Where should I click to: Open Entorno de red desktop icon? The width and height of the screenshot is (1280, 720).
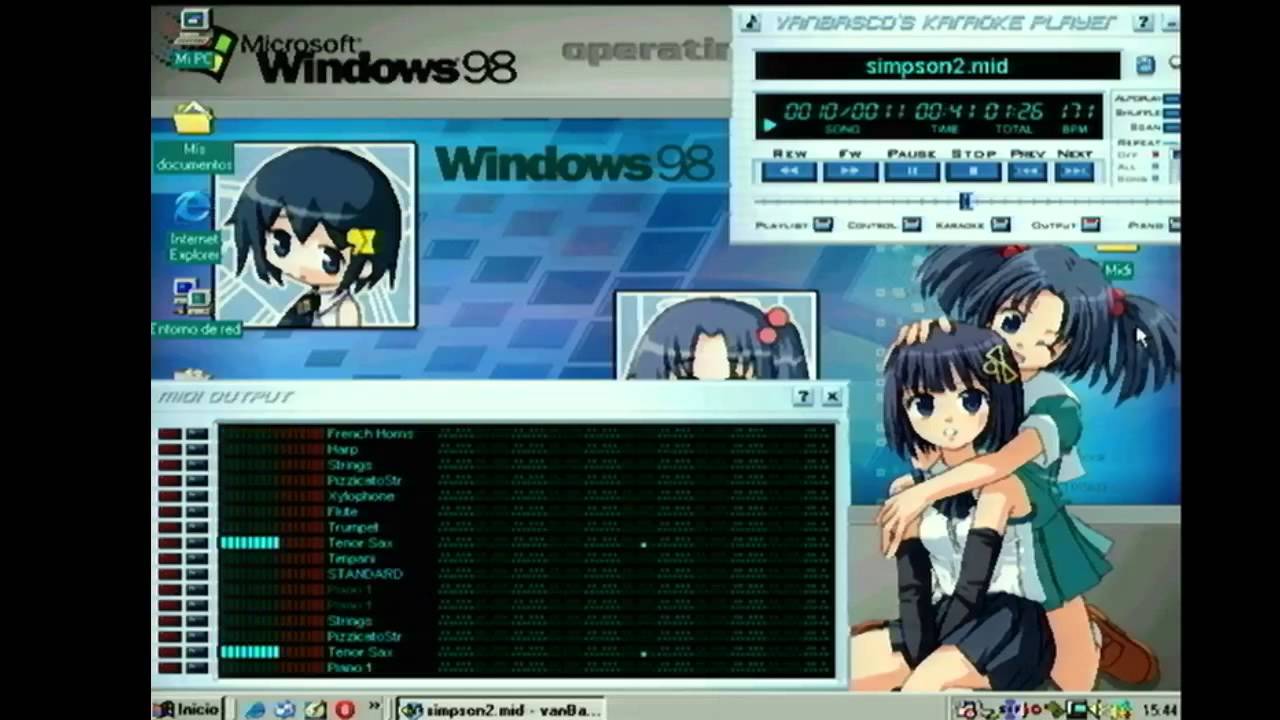195,307
